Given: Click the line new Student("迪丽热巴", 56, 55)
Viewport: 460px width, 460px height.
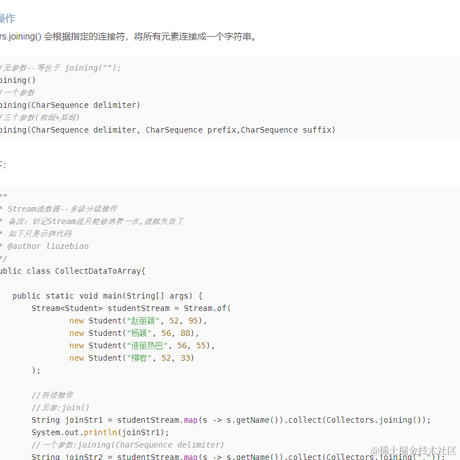Looking at the screenshot, I should click(142, 345).
